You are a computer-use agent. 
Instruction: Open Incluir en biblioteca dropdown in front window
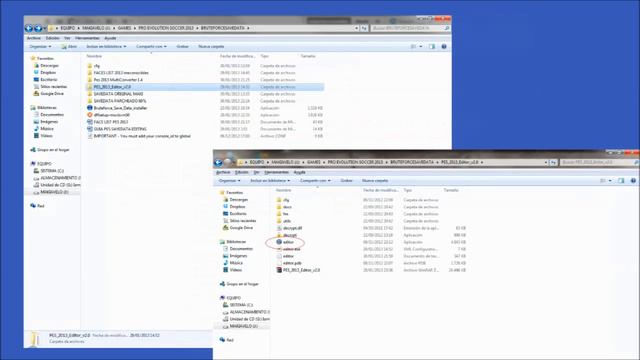(270, 180)
